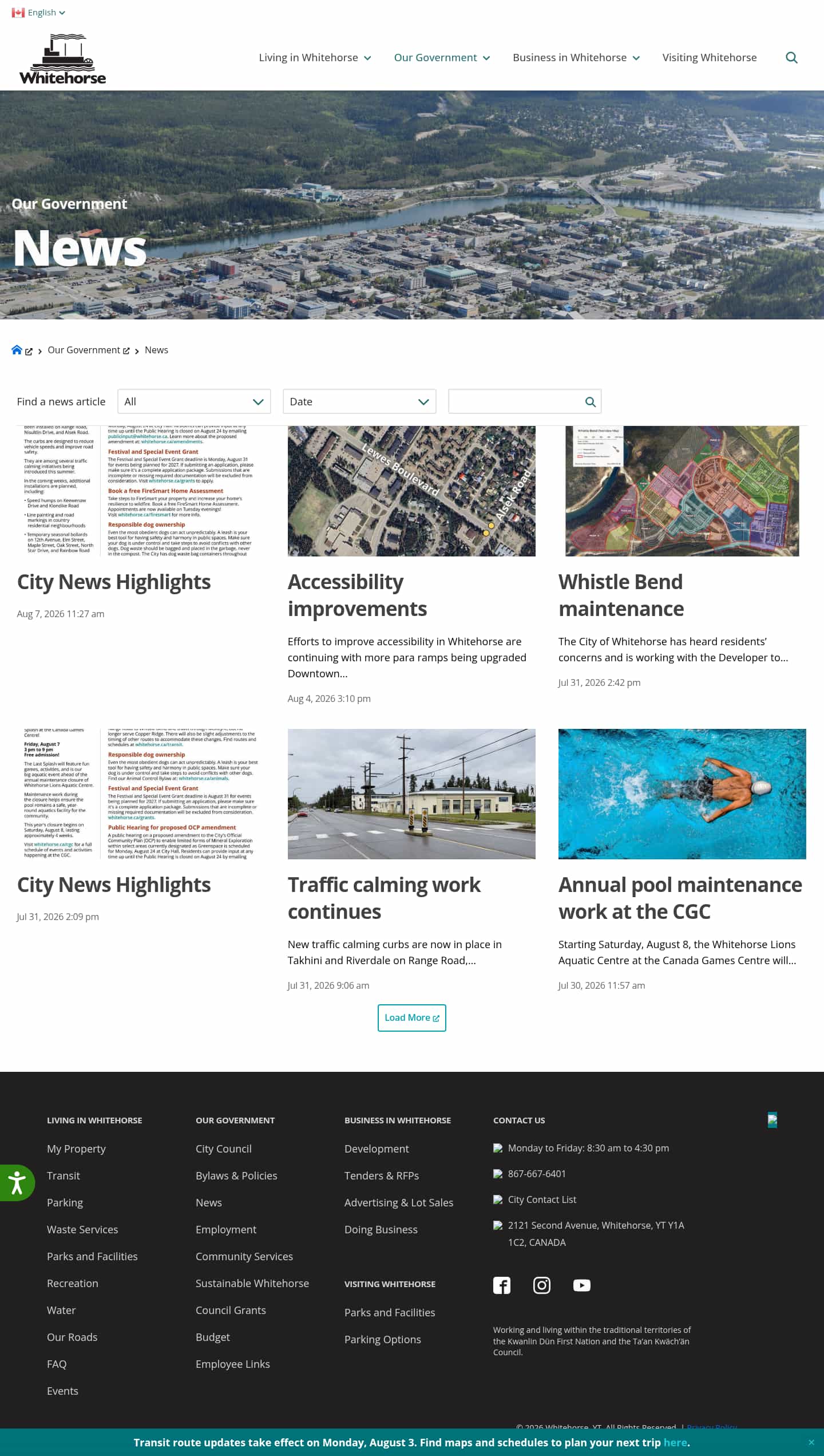Screen dimensions: 824x1456
Task: Click footer link Our Roads
Action: pyautogui.click(x=72, y=1337)
